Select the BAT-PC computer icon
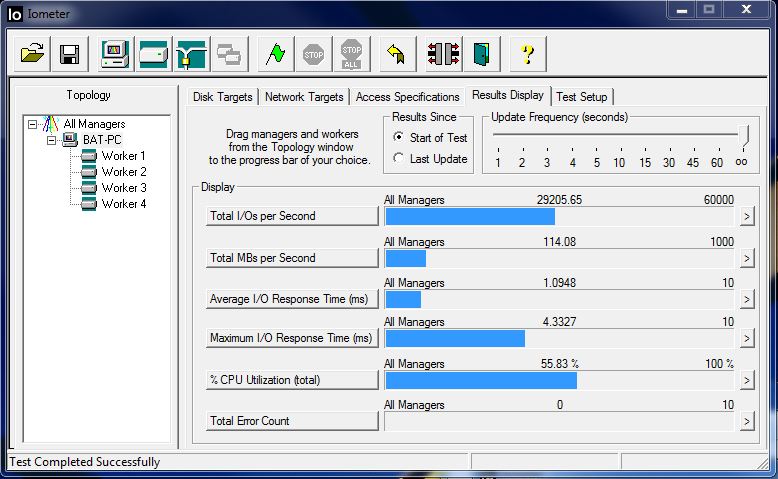The width and height of the screenshot is (778, 479). [x=70, y=140]
